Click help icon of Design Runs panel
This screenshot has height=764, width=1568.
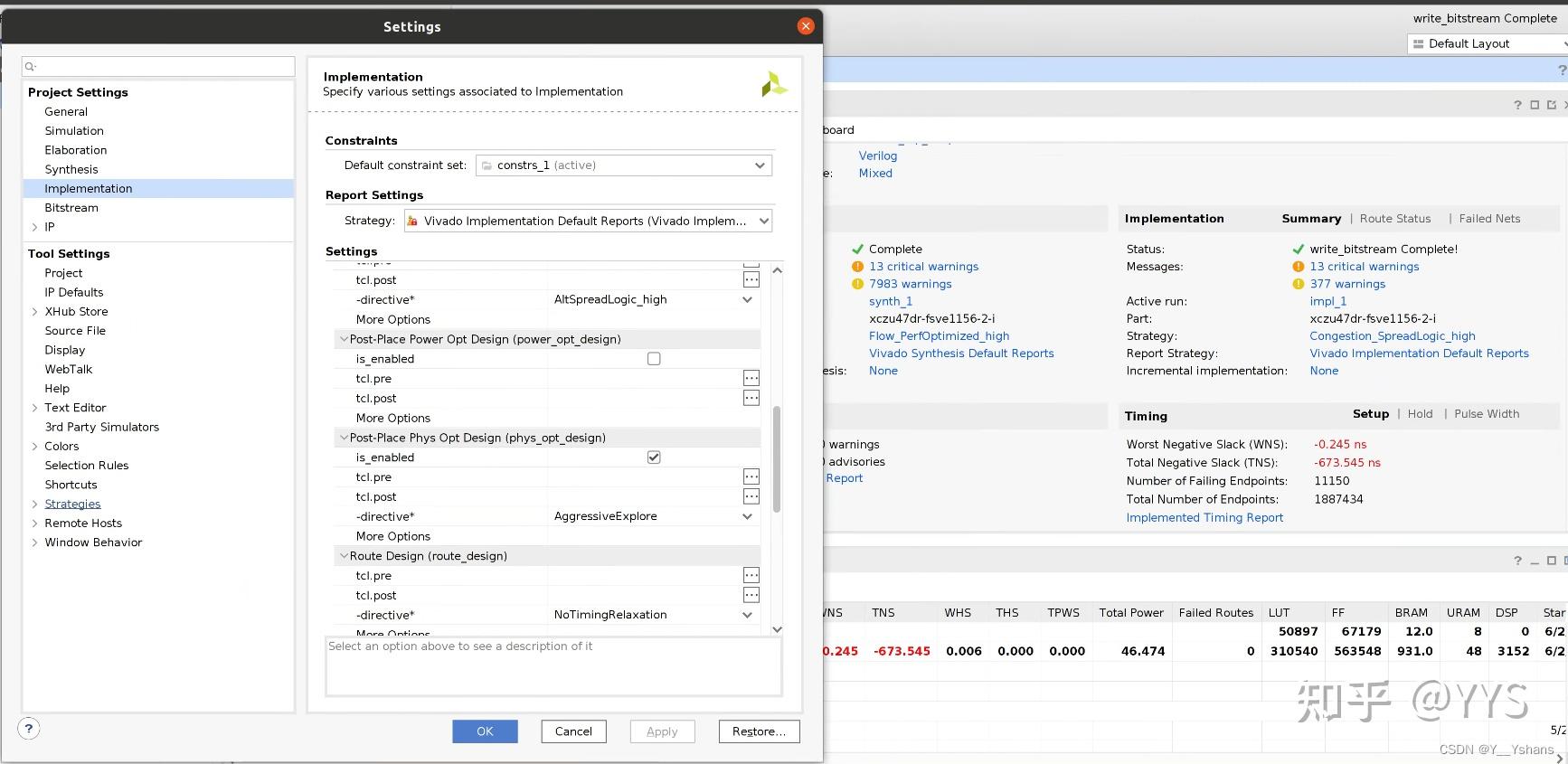pyautogui.click(x=1517, y=561)
